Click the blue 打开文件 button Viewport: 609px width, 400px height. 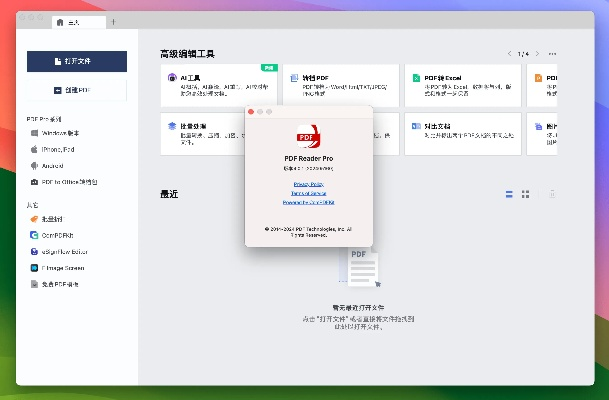(76, 61)
